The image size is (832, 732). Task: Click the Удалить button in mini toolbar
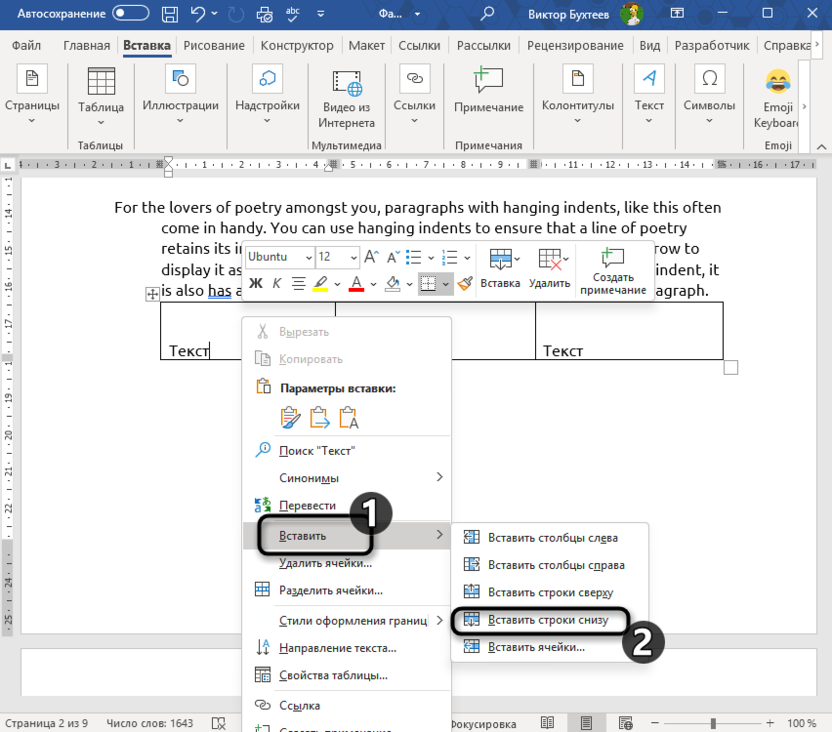coord(549,270)
